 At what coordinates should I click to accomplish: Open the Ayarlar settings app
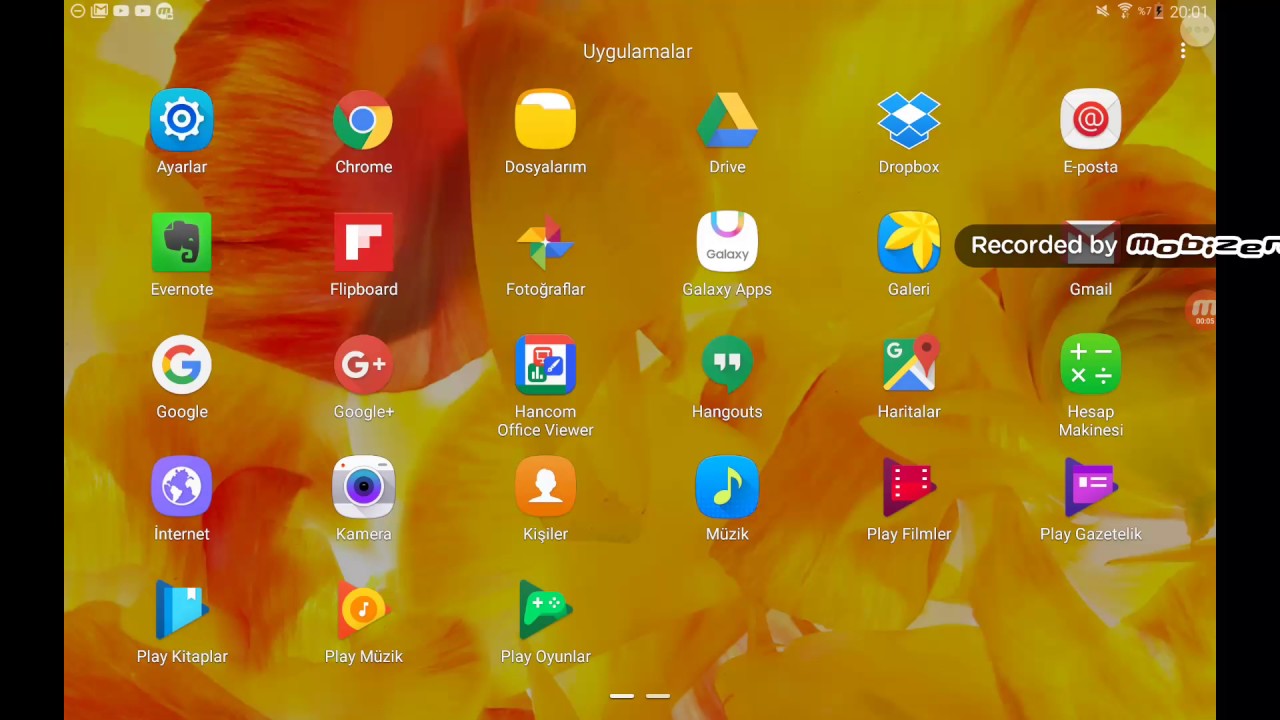click(181, 120)
